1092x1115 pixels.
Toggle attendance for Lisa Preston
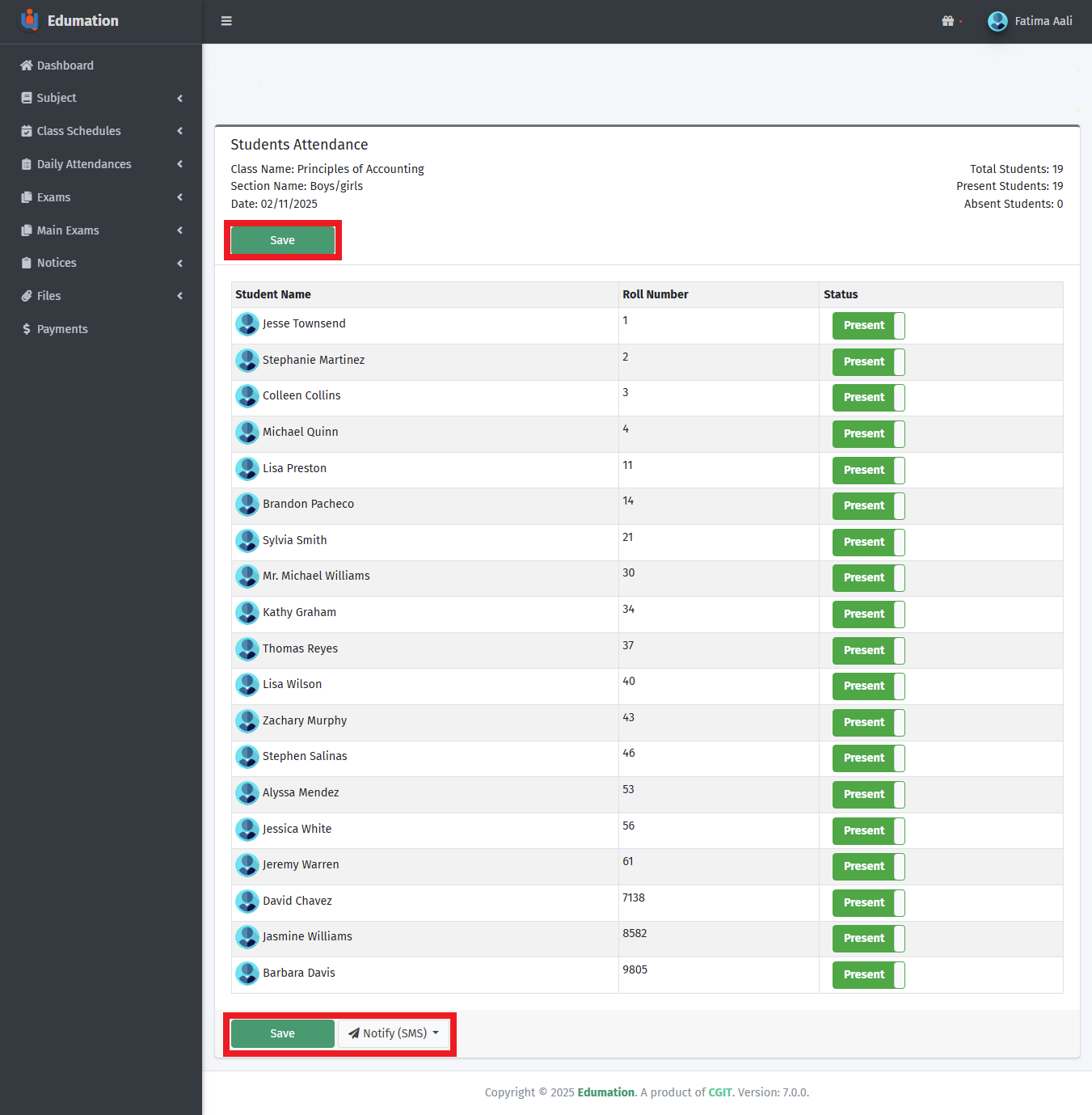pos(868,471)
